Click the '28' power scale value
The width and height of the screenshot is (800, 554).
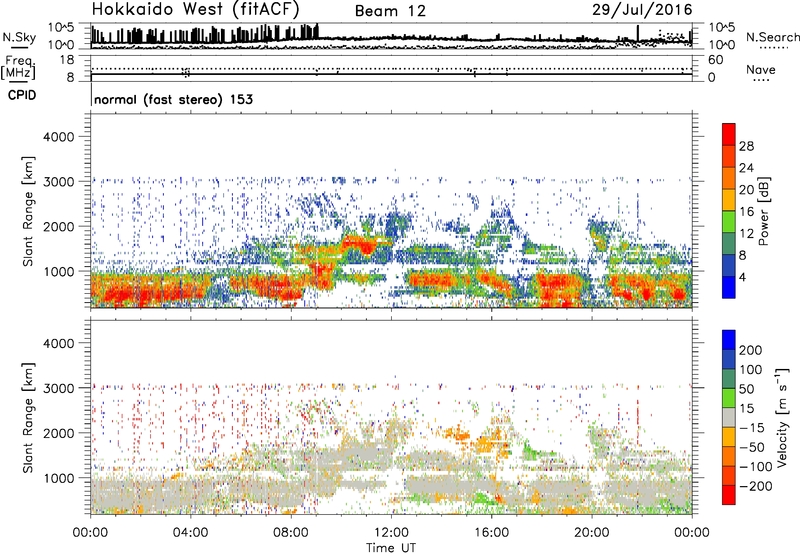[x=746, y=146]
